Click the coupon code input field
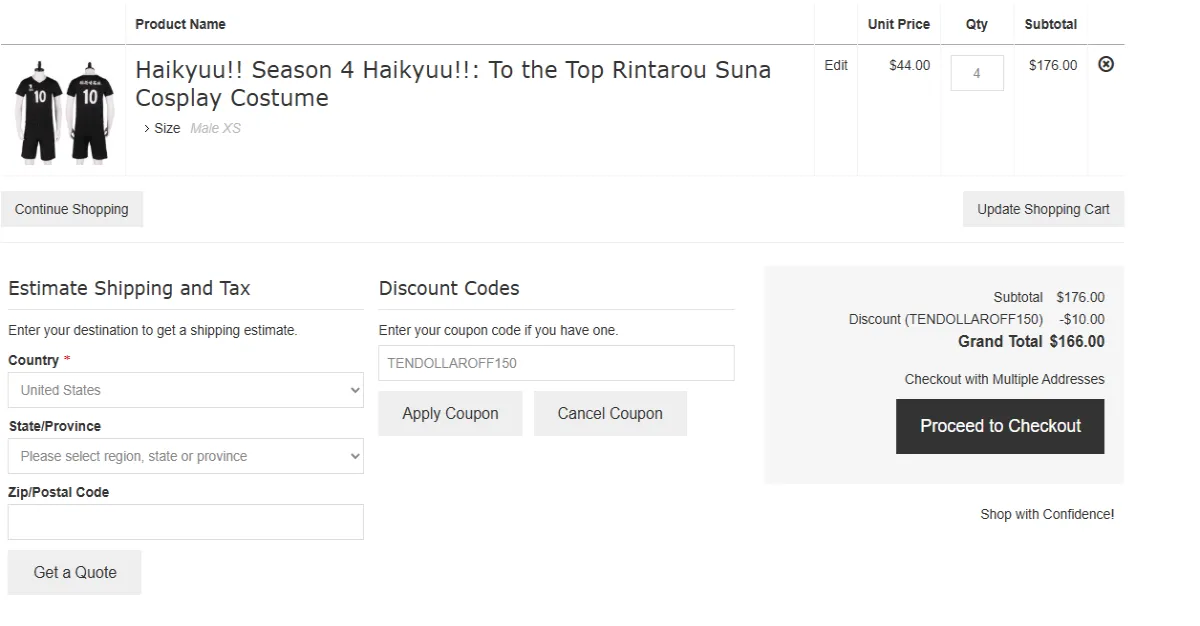1200x626 pixels. click(x=556, y=362)
